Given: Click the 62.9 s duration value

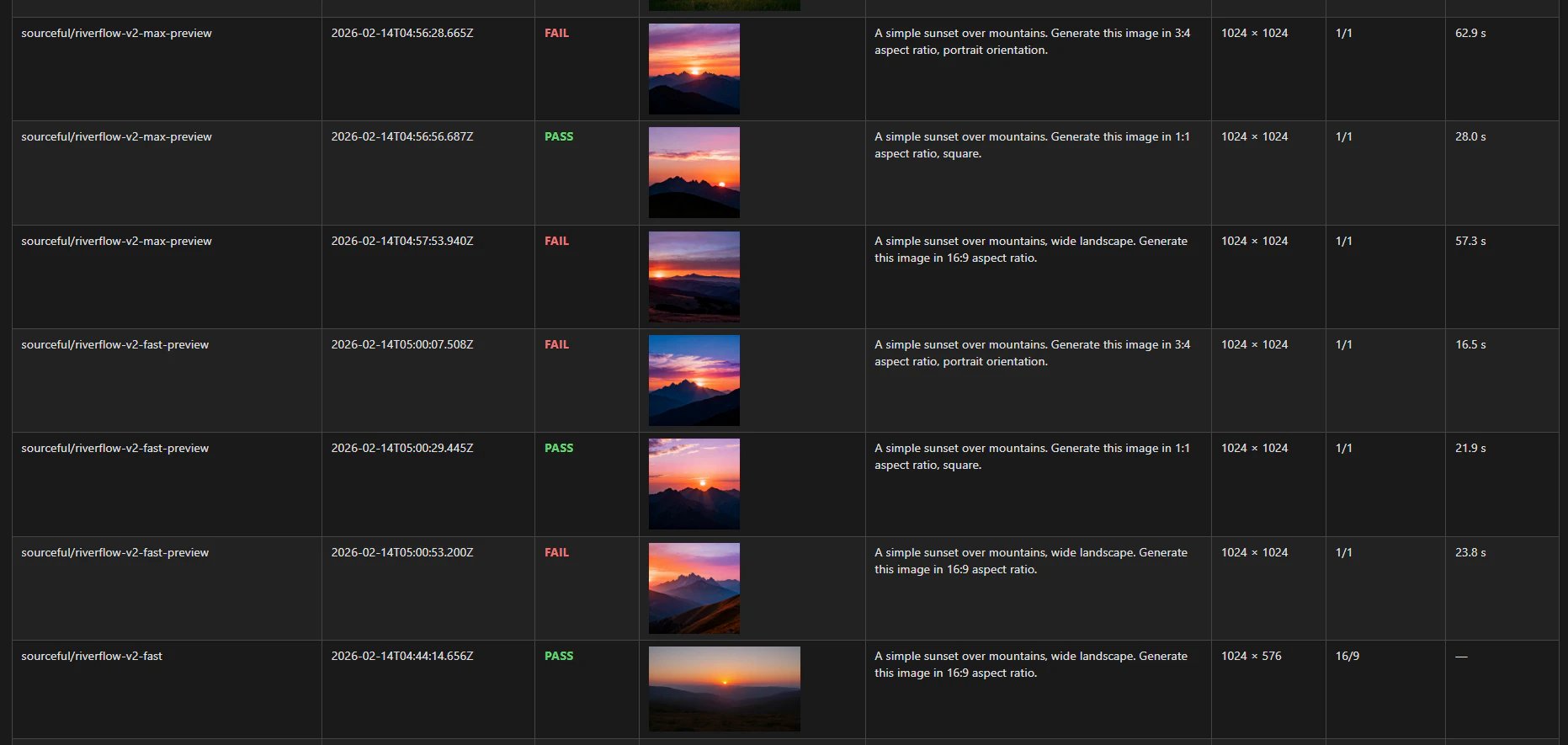Looking at the screenshot, I should pyautogui.click(x=1470, y=33).
